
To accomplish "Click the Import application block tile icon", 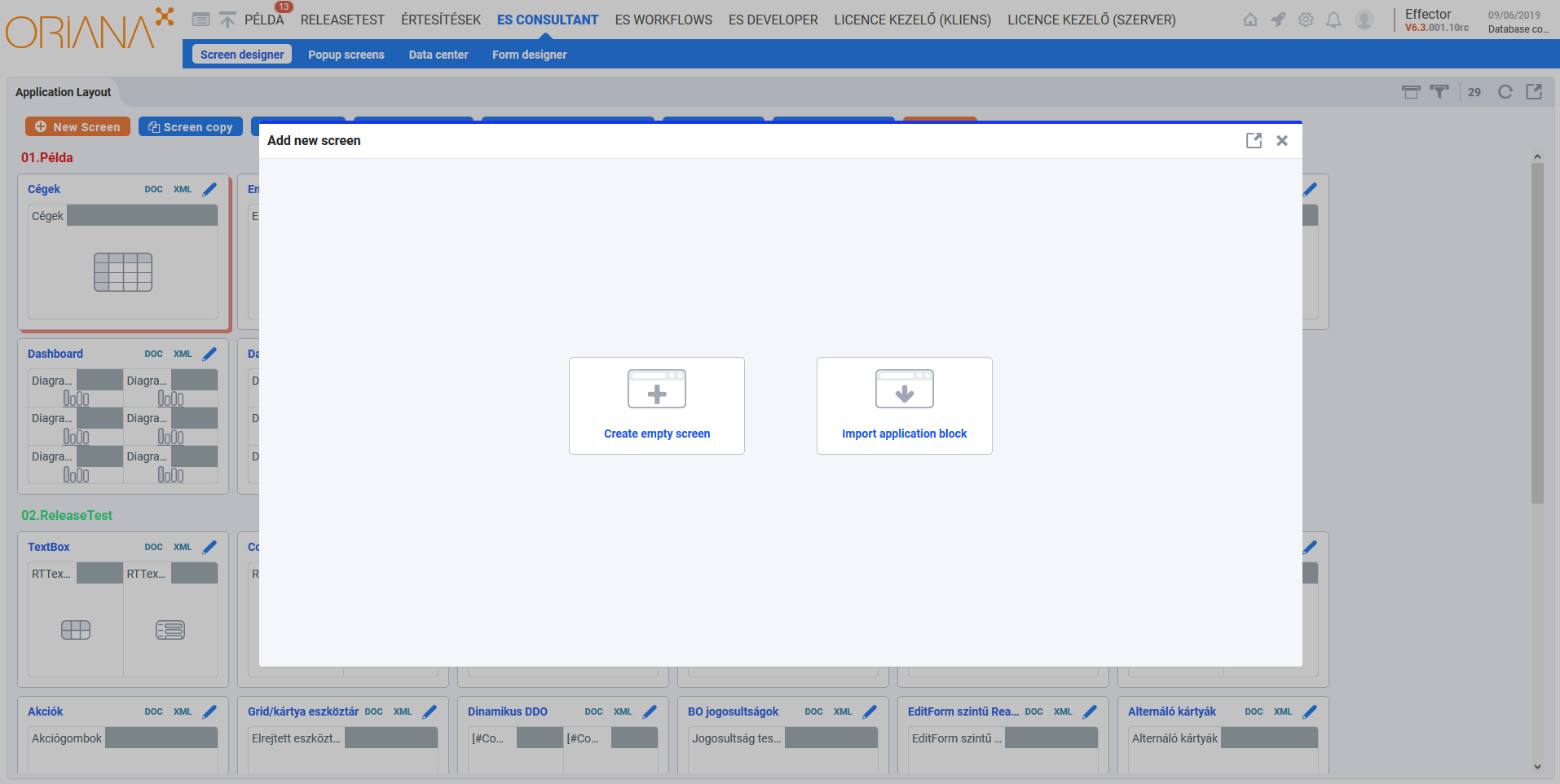I will click(905, 389).
